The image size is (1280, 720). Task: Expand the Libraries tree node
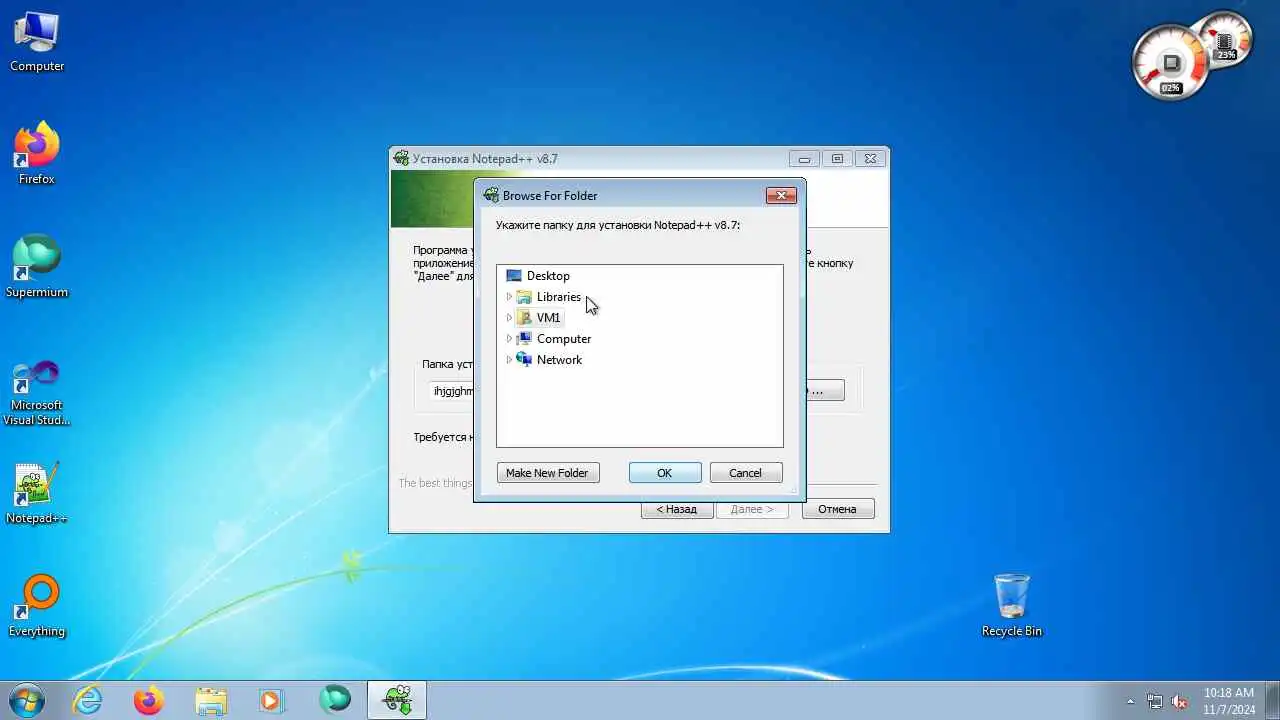pos(509,297)
